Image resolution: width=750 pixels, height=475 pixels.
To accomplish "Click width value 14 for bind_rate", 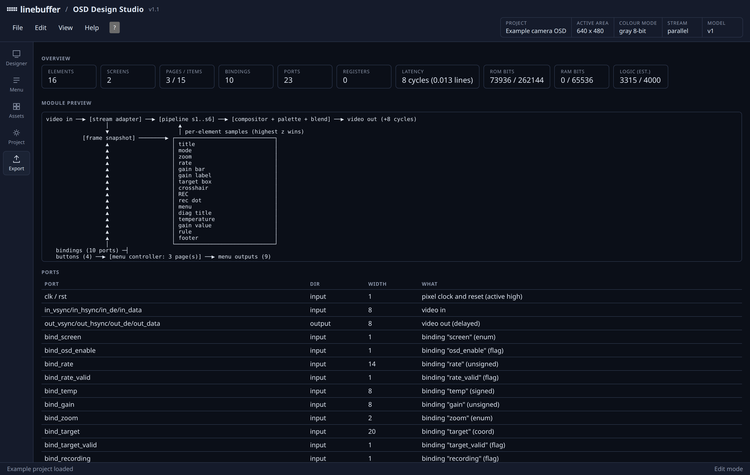I will (x=372, y=364).
